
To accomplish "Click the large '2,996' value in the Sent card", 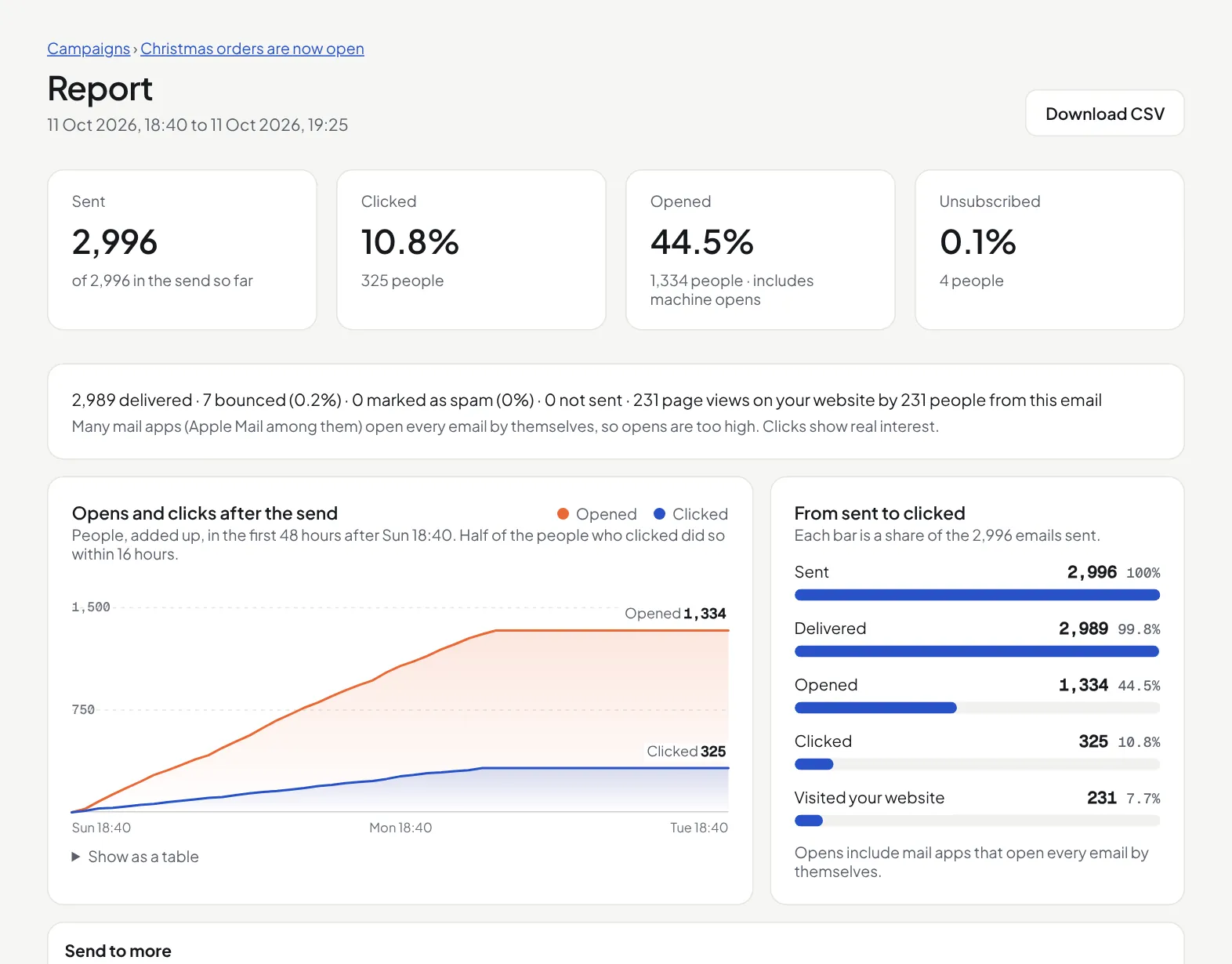I will (115, 242).
